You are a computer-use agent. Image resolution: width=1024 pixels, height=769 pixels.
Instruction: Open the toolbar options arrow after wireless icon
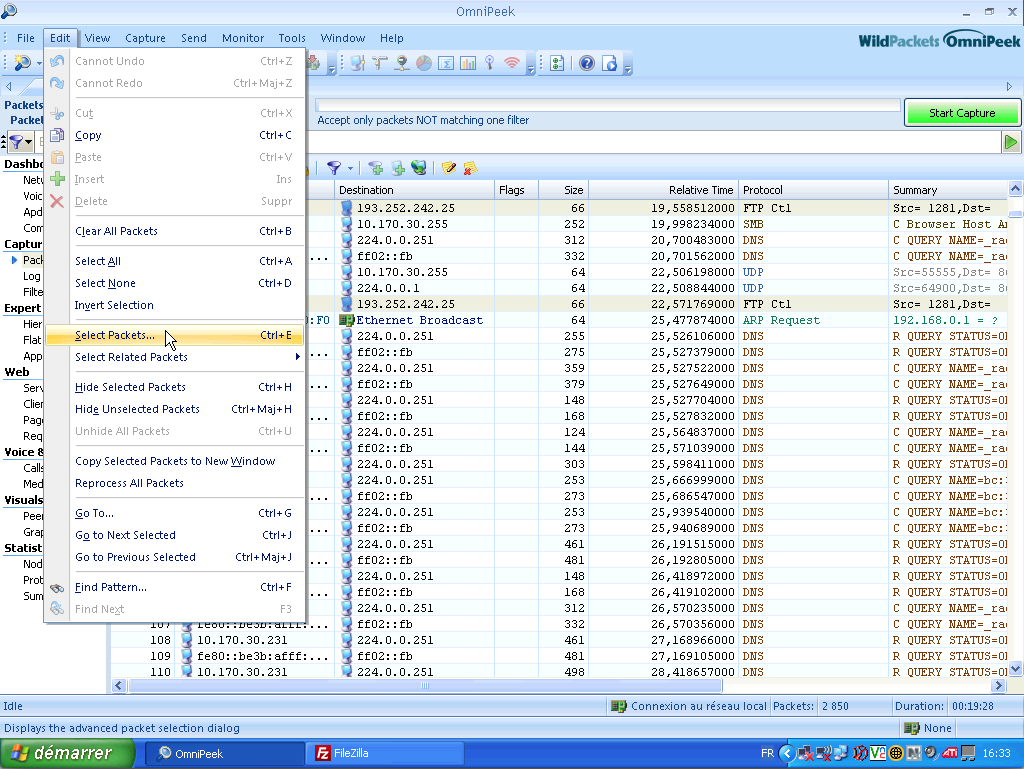coord(530,67)
